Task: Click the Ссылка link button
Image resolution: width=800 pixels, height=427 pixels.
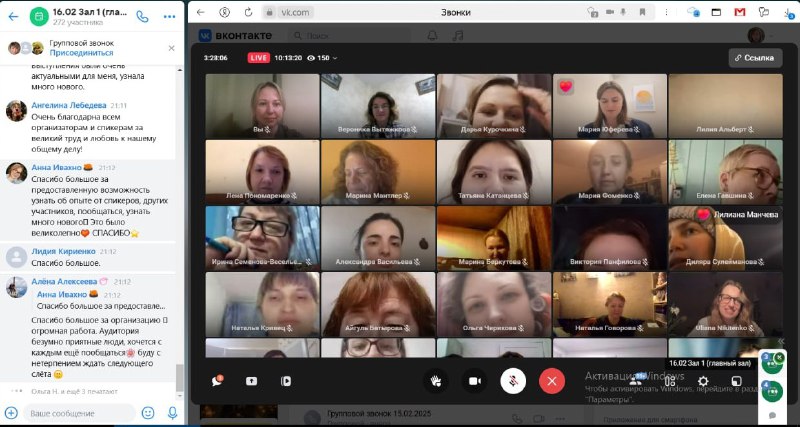Action: [x=755, y=58]
